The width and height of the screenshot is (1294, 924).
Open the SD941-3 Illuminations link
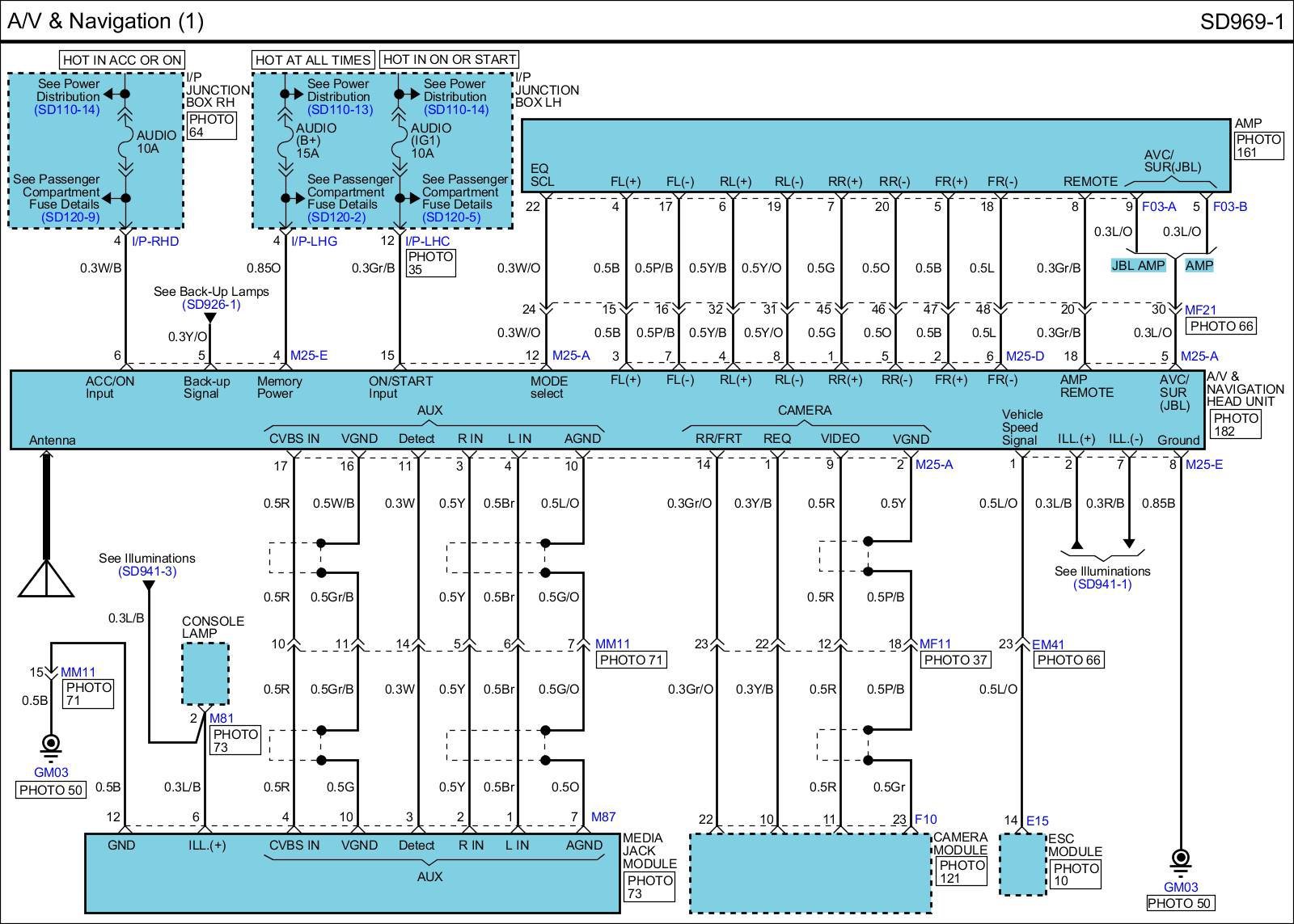[147, 572]
